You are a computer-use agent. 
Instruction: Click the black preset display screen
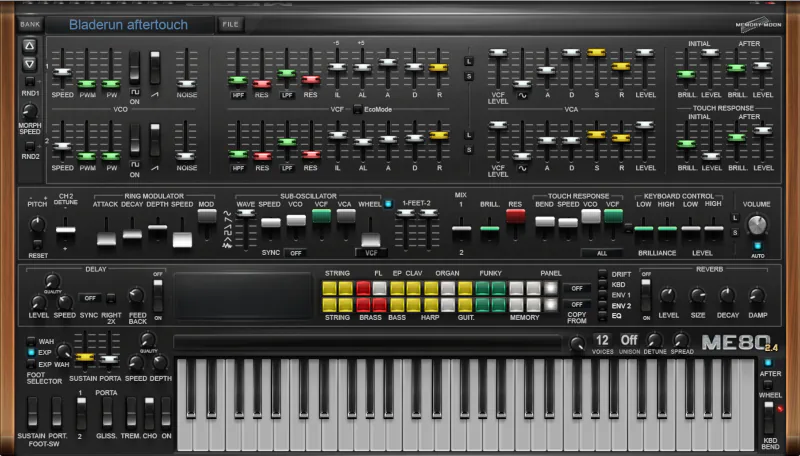coord(243,296)
